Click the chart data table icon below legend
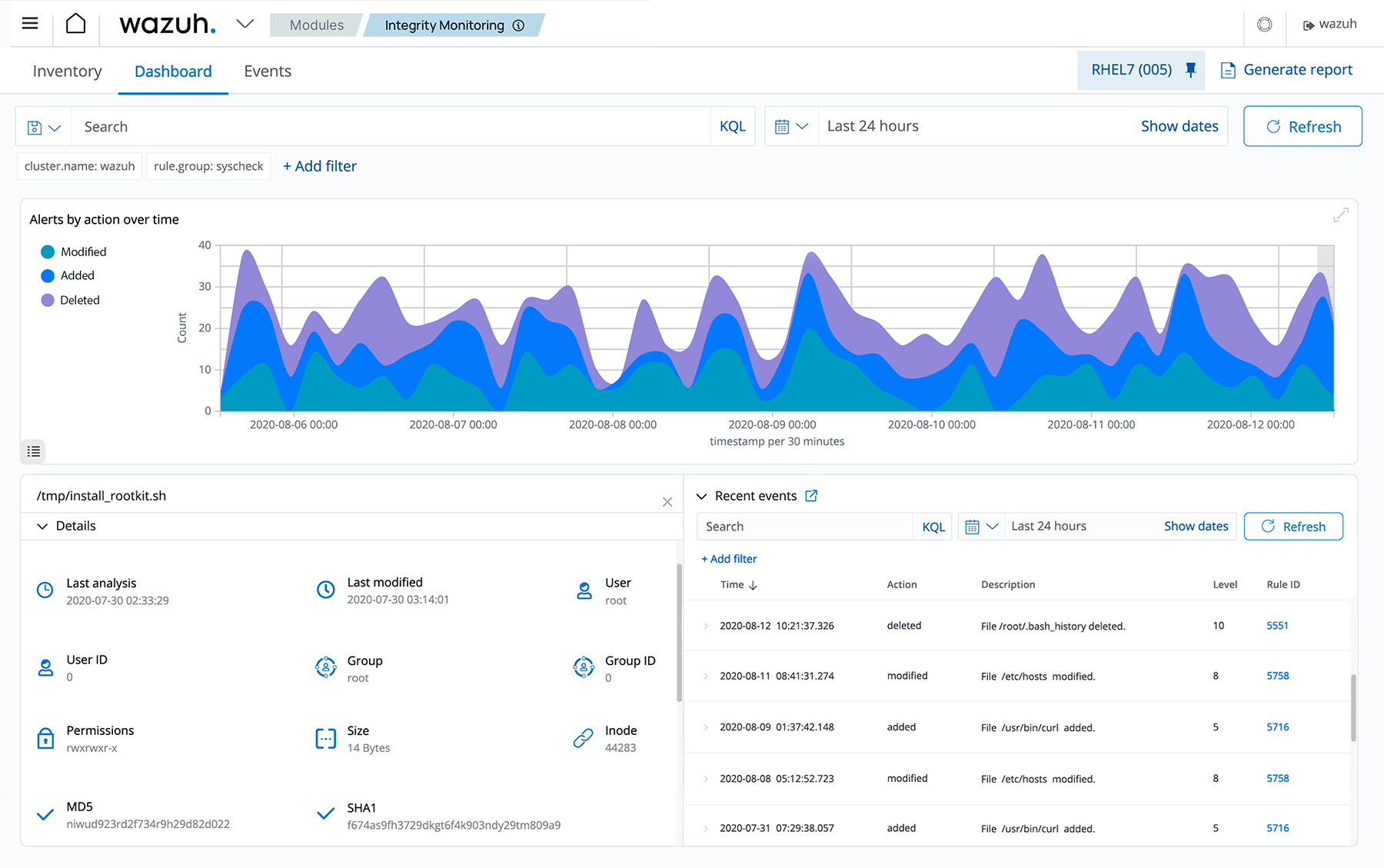 (x=32, y=451)
